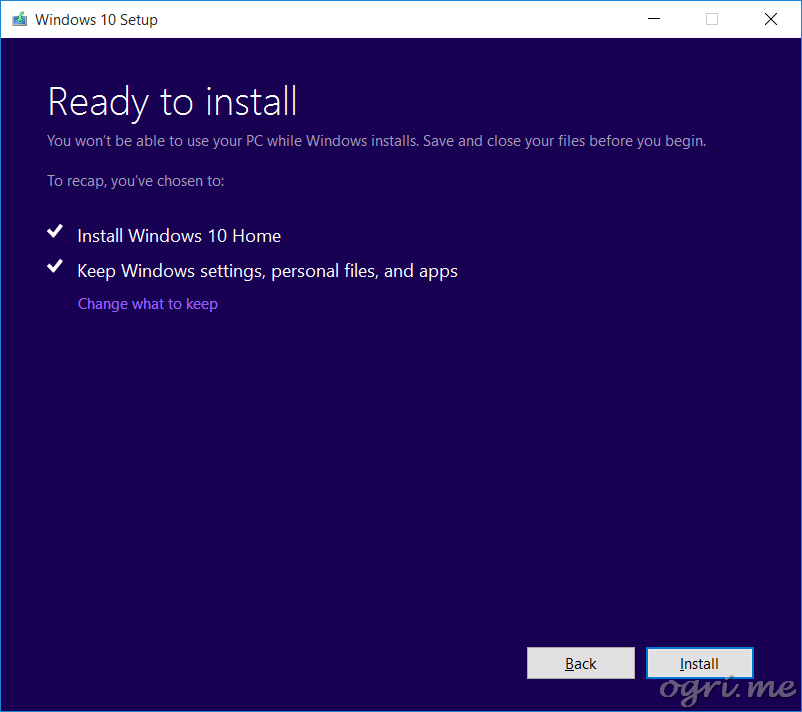Close the Windows 10 Setup window

click(x=771, y=19)
